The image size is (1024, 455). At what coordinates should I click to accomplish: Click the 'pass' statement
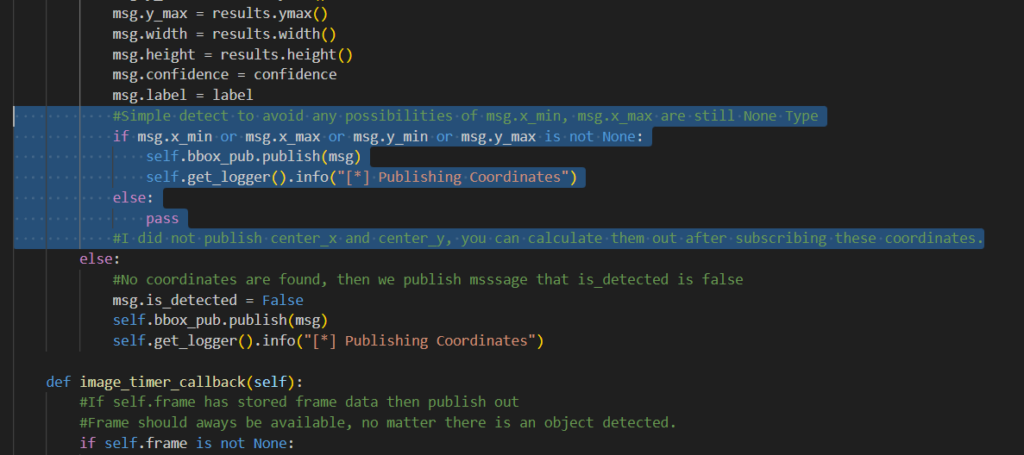click(x=162, y=219)
